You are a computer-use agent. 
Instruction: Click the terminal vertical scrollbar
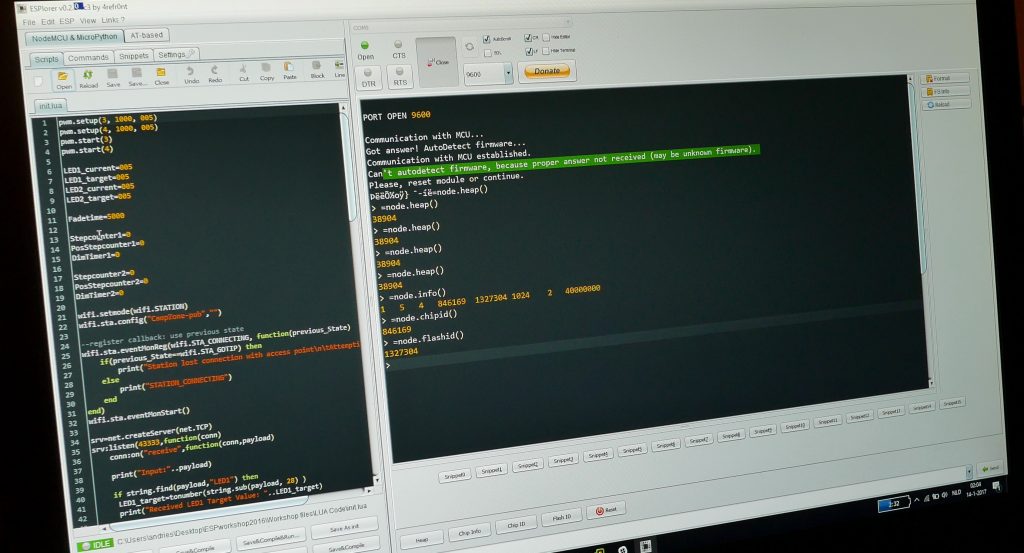pos(919,176)
